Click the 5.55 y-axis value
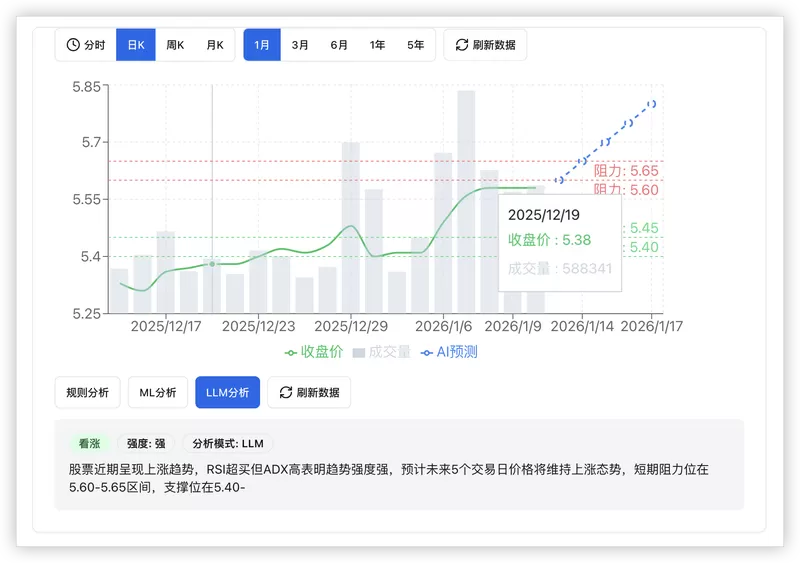This screenshot has width=800, height=563. point(86,200)
